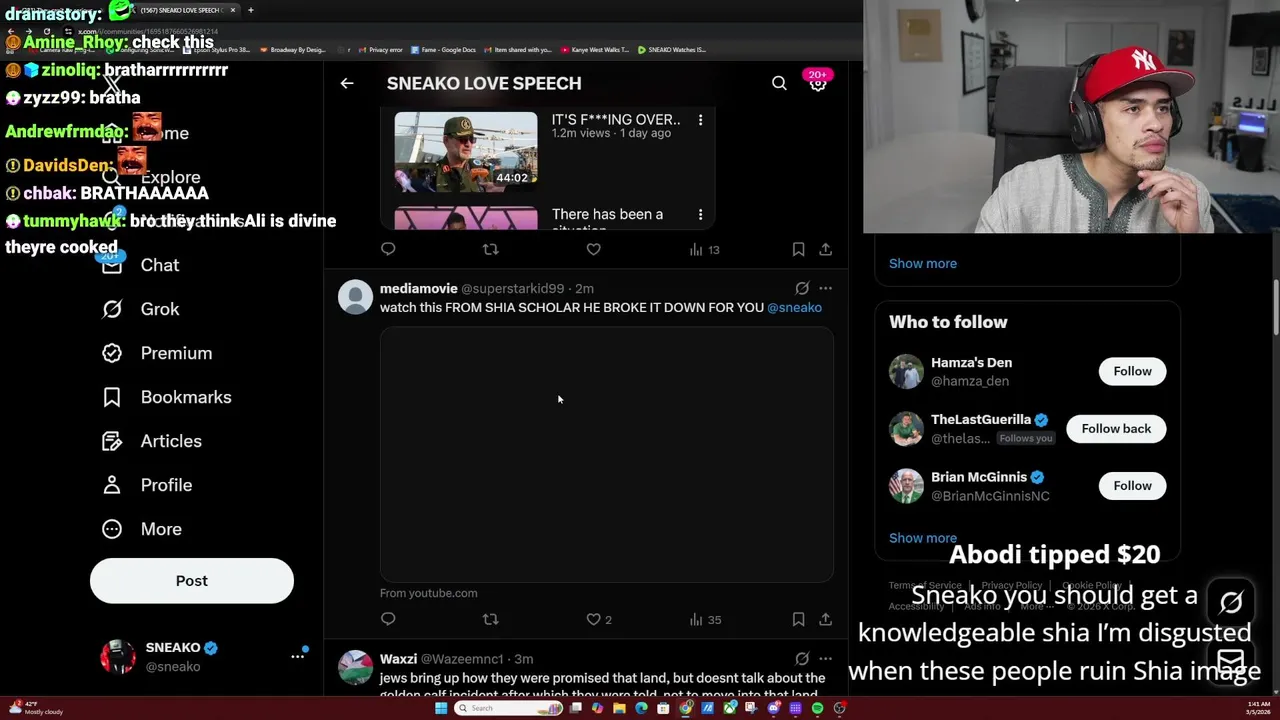This screenshot has height=720, width=1280.
Task: Click the white Post button
Action: tap(192, 581)
